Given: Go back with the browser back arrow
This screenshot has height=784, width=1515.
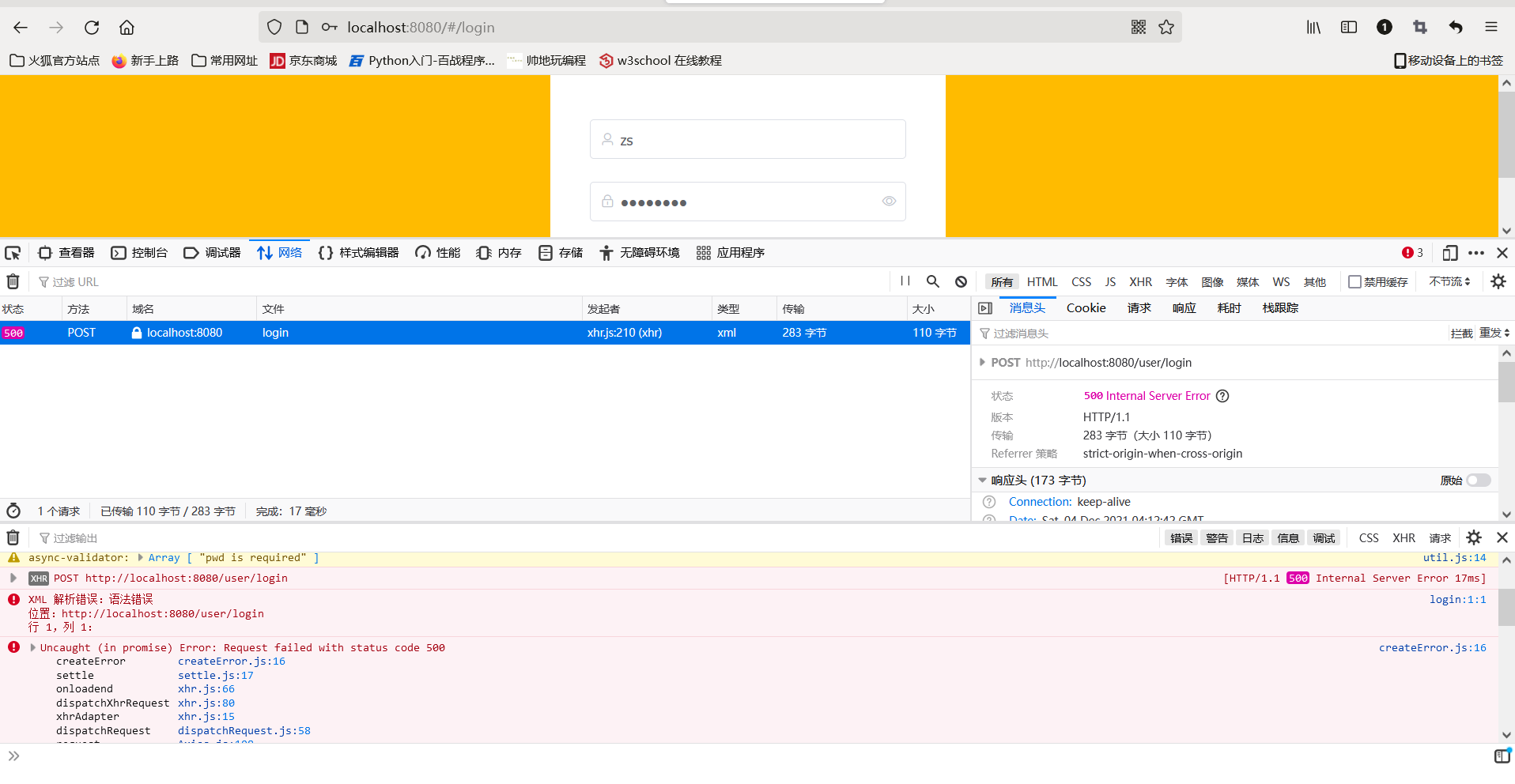Looking at the screenshot, I should click(21, 28).
